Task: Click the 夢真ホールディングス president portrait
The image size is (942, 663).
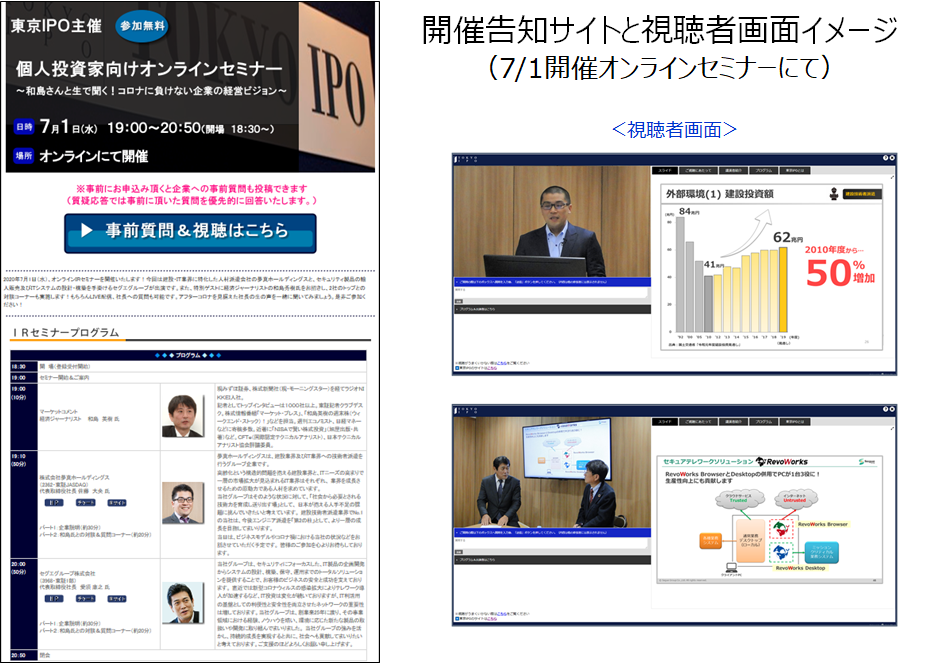Action: click(x=183, y=503)
